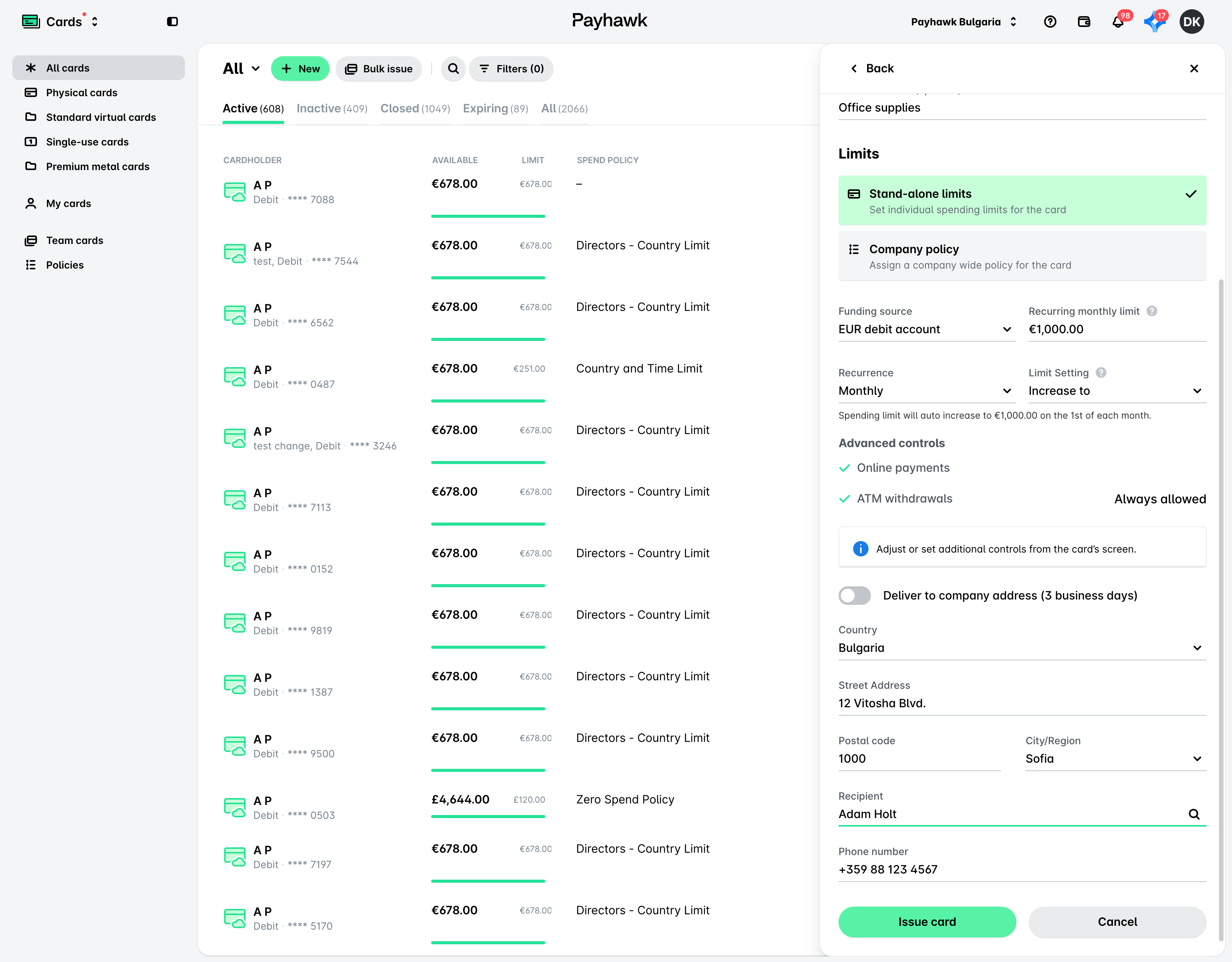Click the Limit Setting help icon
Image resolution: width=1232 pixels, height=962 pixels.
pyautogui.click(x=1101, y=372)
